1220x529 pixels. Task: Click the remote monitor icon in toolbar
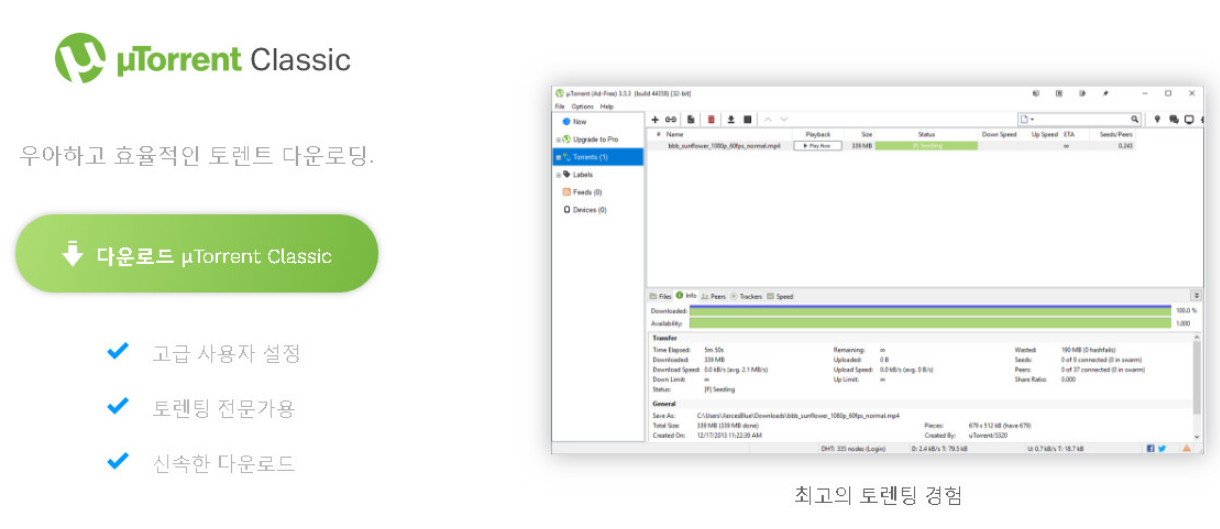pyautogui.click(x=1189, y=119)
